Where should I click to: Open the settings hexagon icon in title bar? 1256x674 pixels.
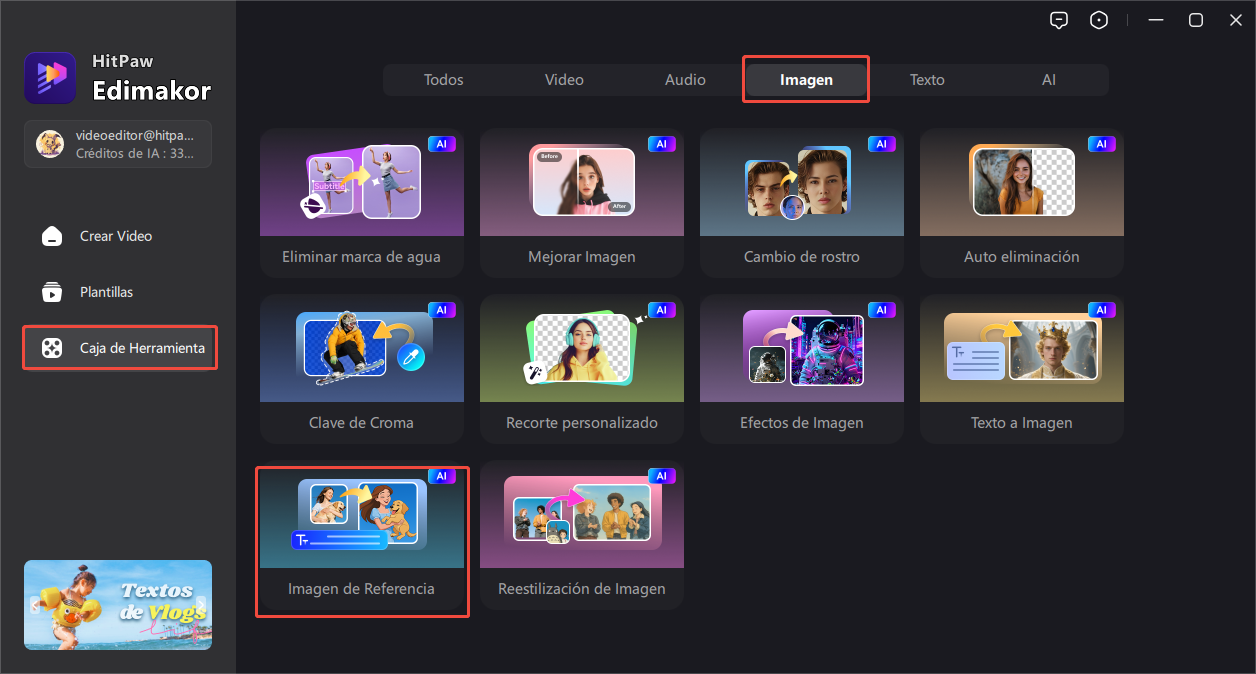[1099, 20]
